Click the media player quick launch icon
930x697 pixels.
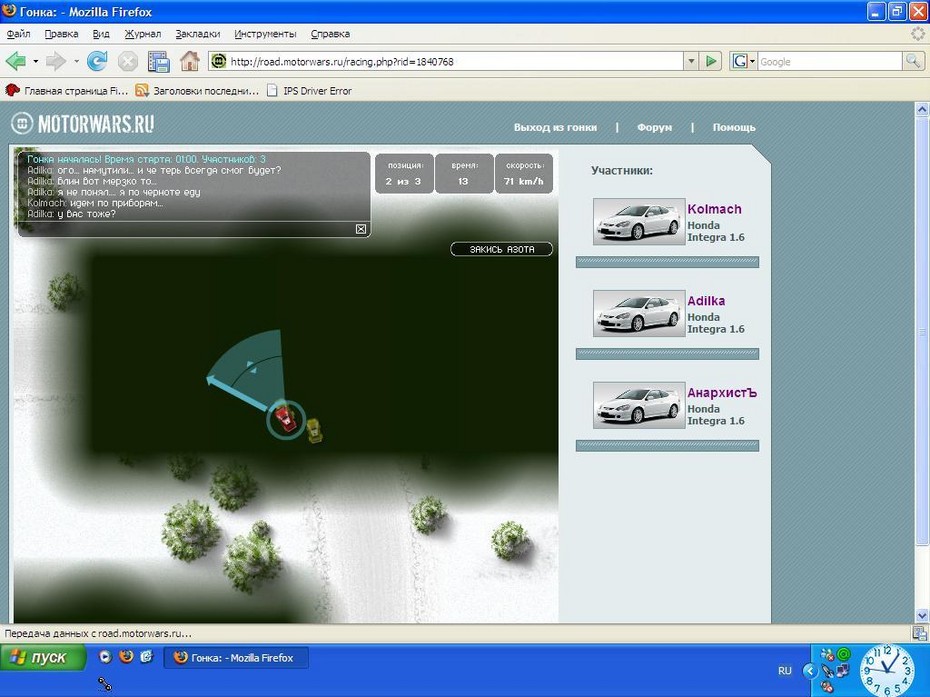click(x=105, y=657)
